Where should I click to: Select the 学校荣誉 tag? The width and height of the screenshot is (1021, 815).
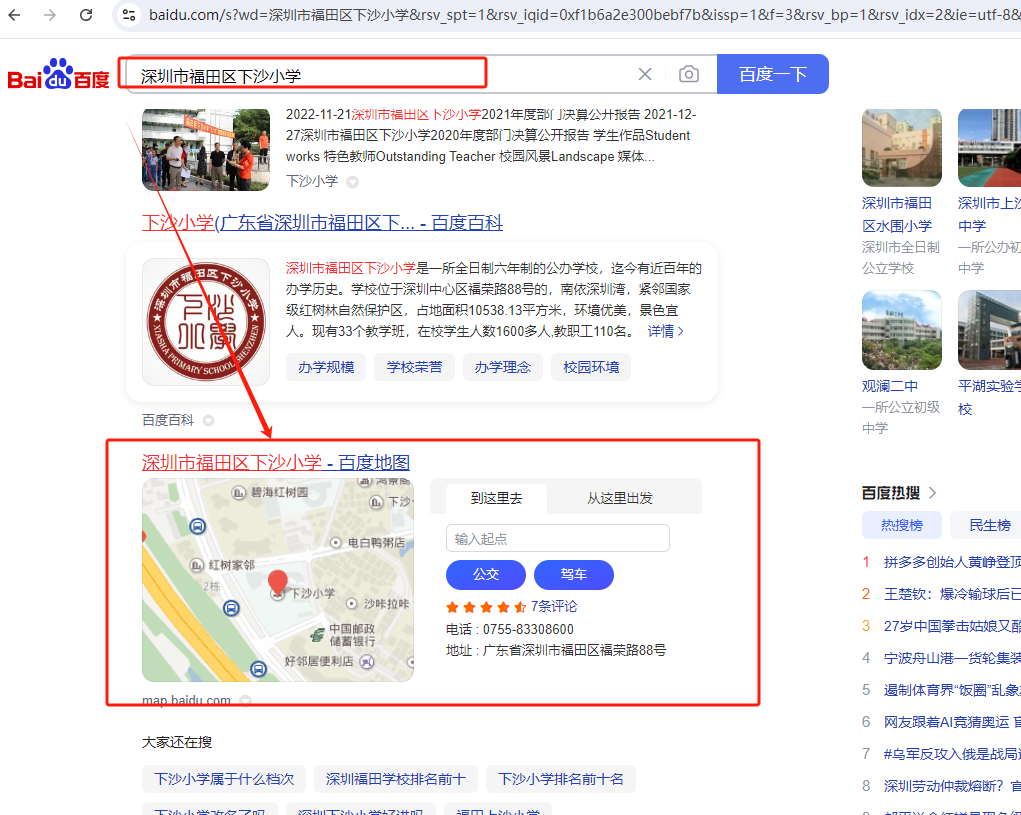click(414, 367)
